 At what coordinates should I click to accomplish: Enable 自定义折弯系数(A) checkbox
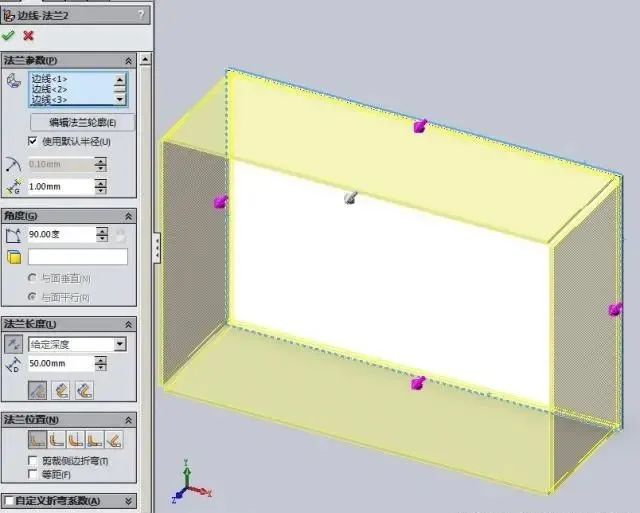click(9, 500)
